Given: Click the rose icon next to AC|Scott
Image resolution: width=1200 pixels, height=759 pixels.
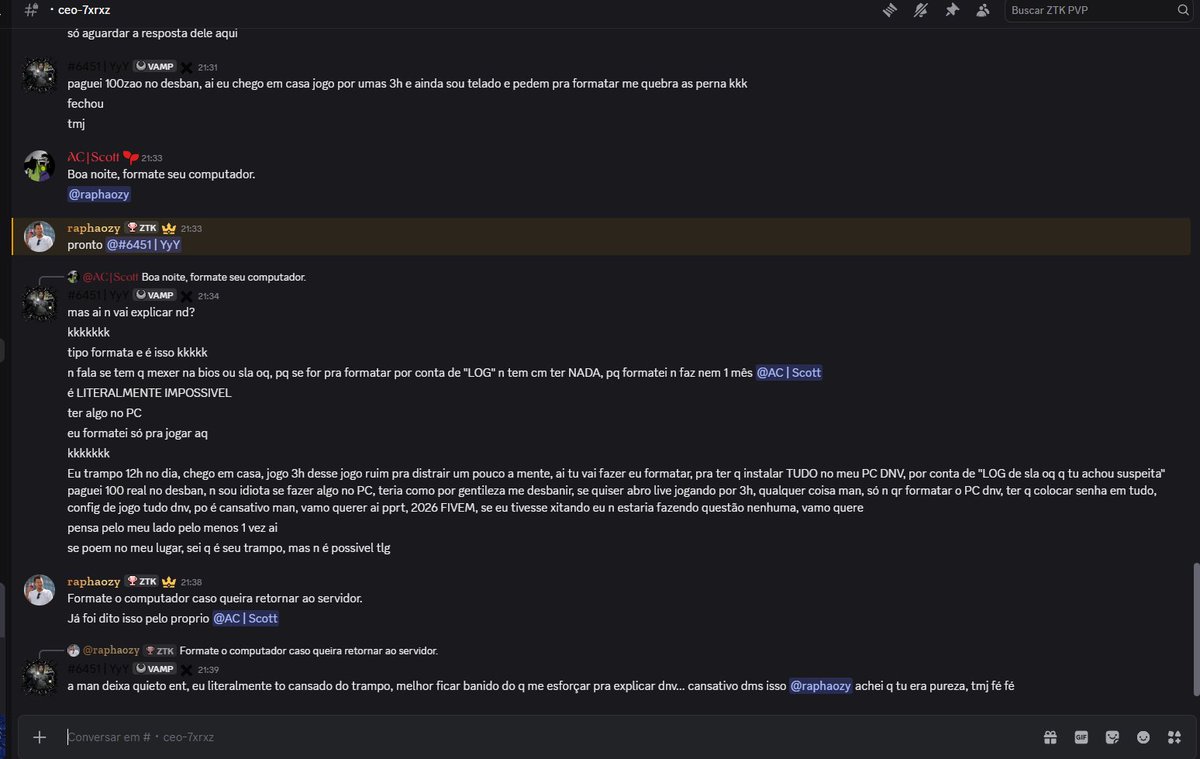Looking at the screenshot, I should click(x=130, y=158).
